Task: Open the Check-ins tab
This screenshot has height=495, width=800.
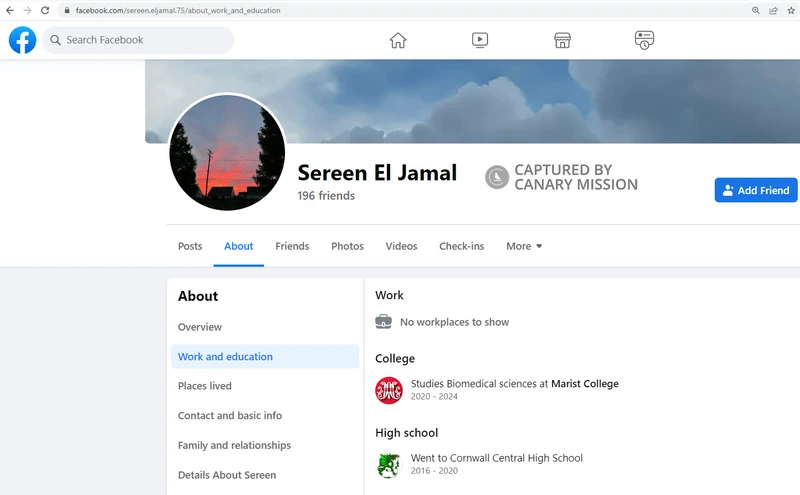Action: [461, 246]
